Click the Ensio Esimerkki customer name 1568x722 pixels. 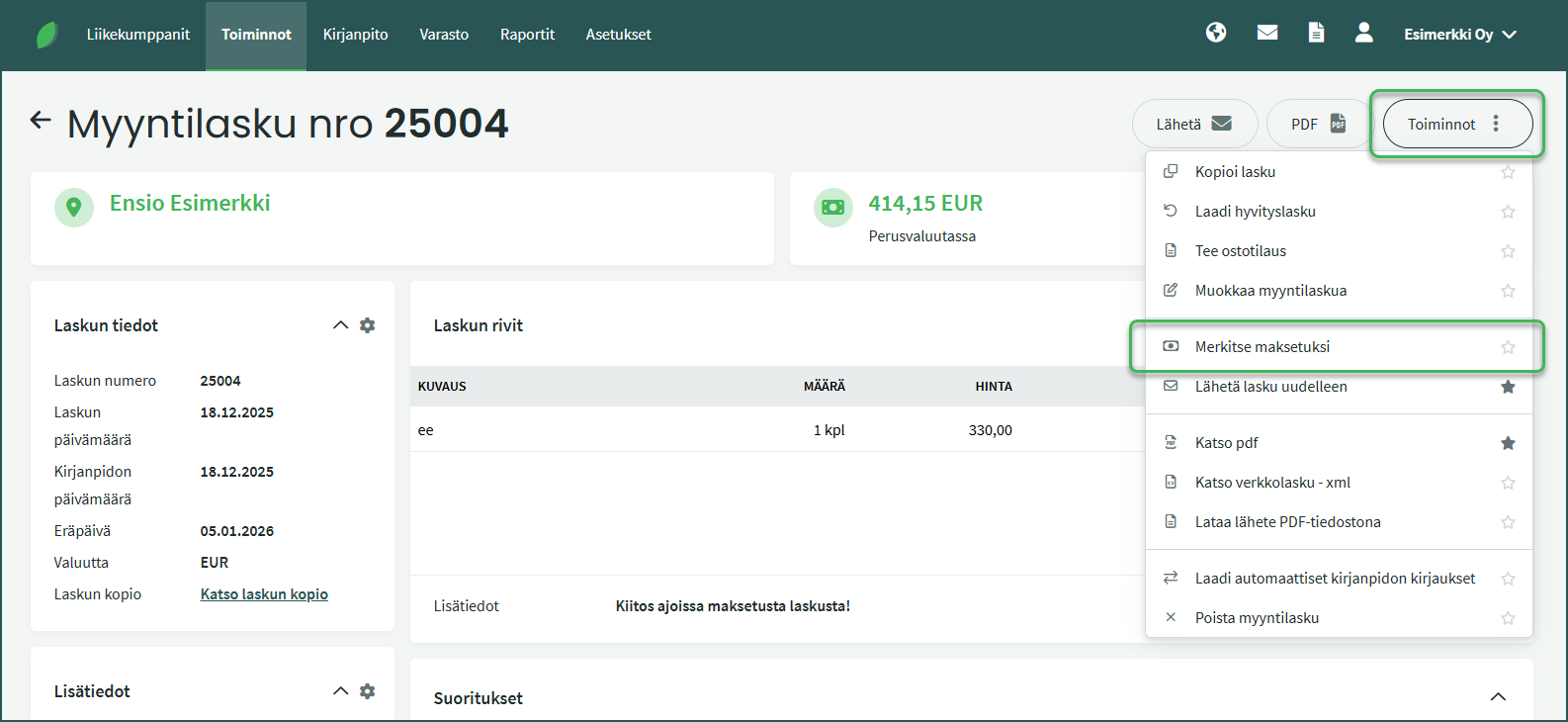pos(190,204)
